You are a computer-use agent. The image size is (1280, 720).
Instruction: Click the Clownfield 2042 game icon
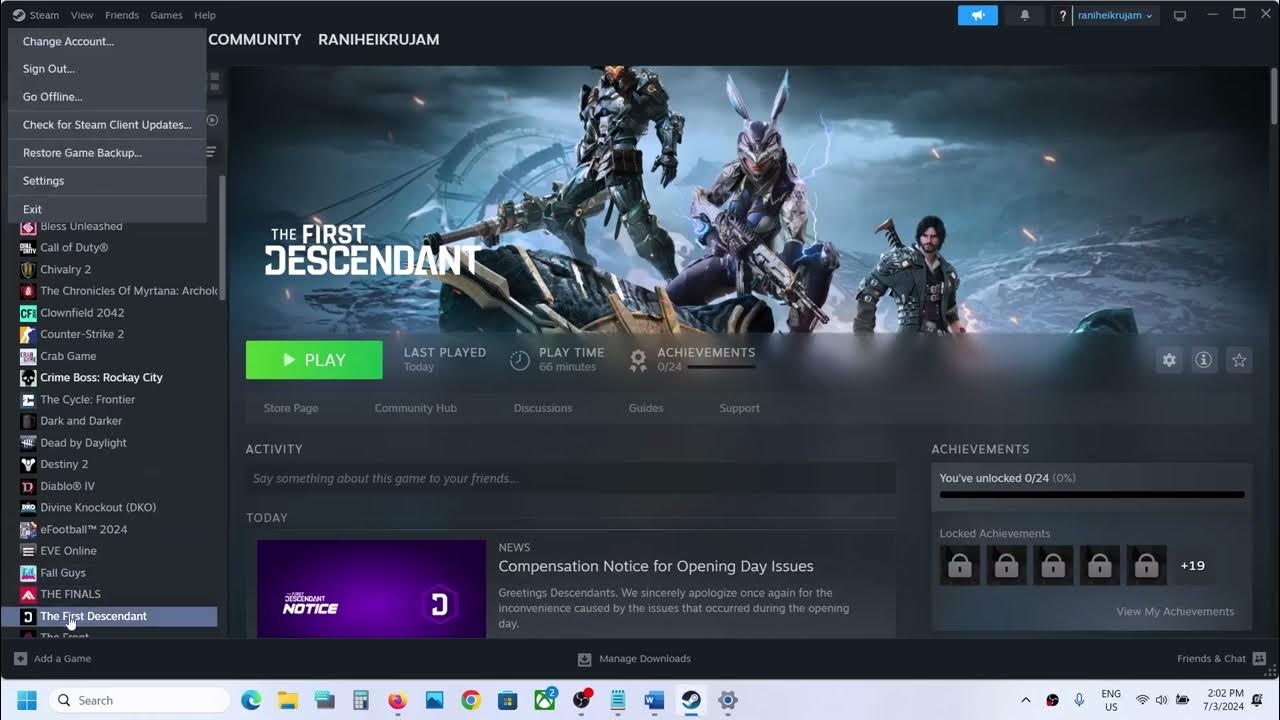[28, 313]
